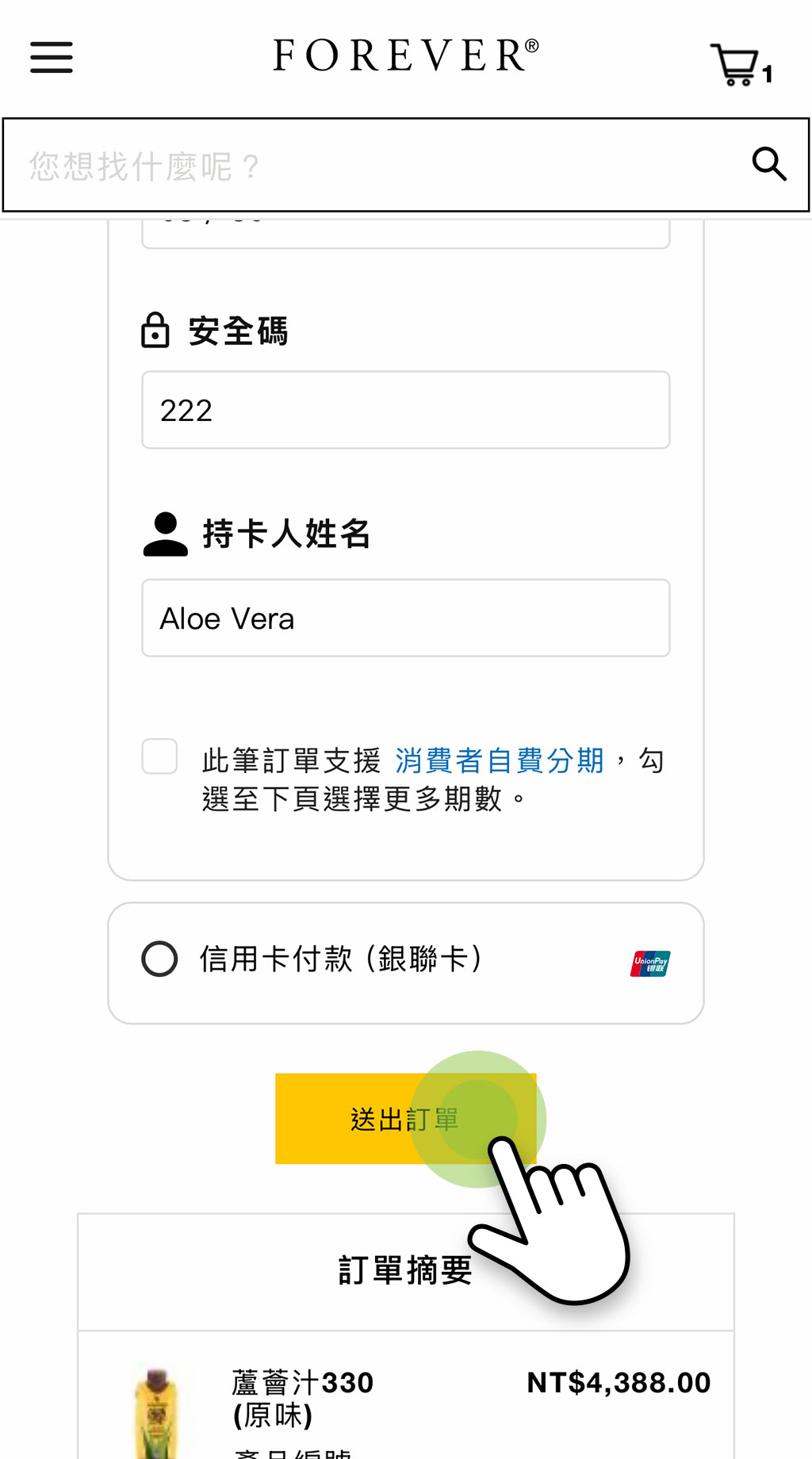812x1459 pixels.
Task: Click the partially hidden expiry date field
Action: (x=405, y=232)
